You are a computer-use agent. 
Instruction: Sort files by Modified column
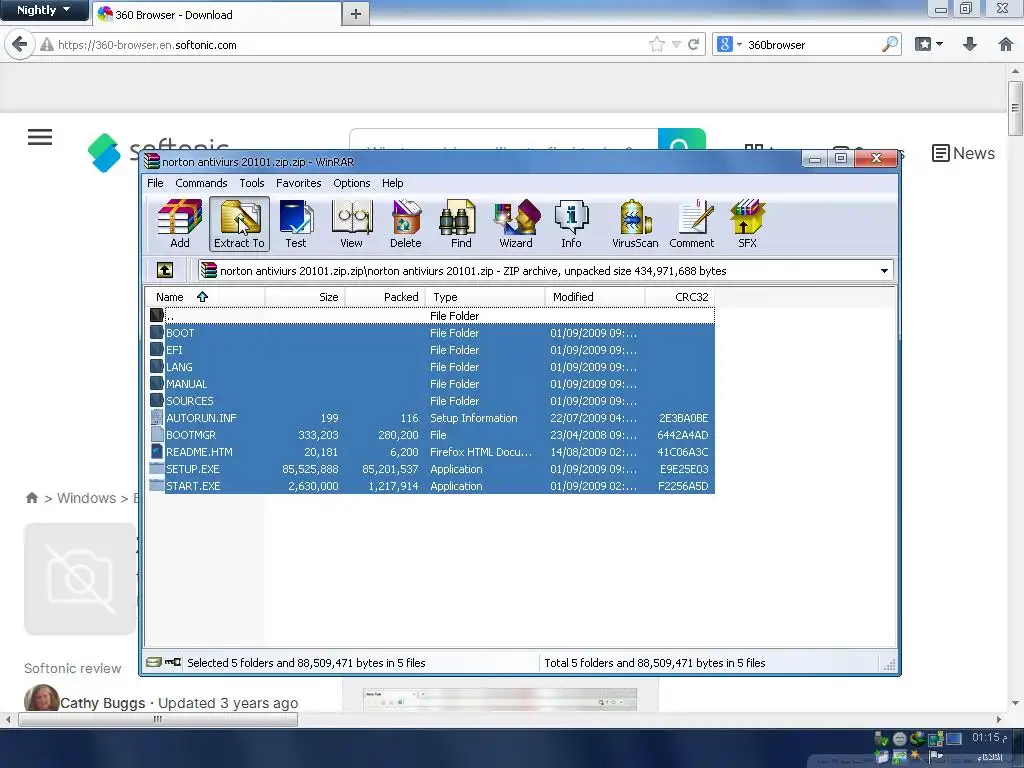click(595, 296)
